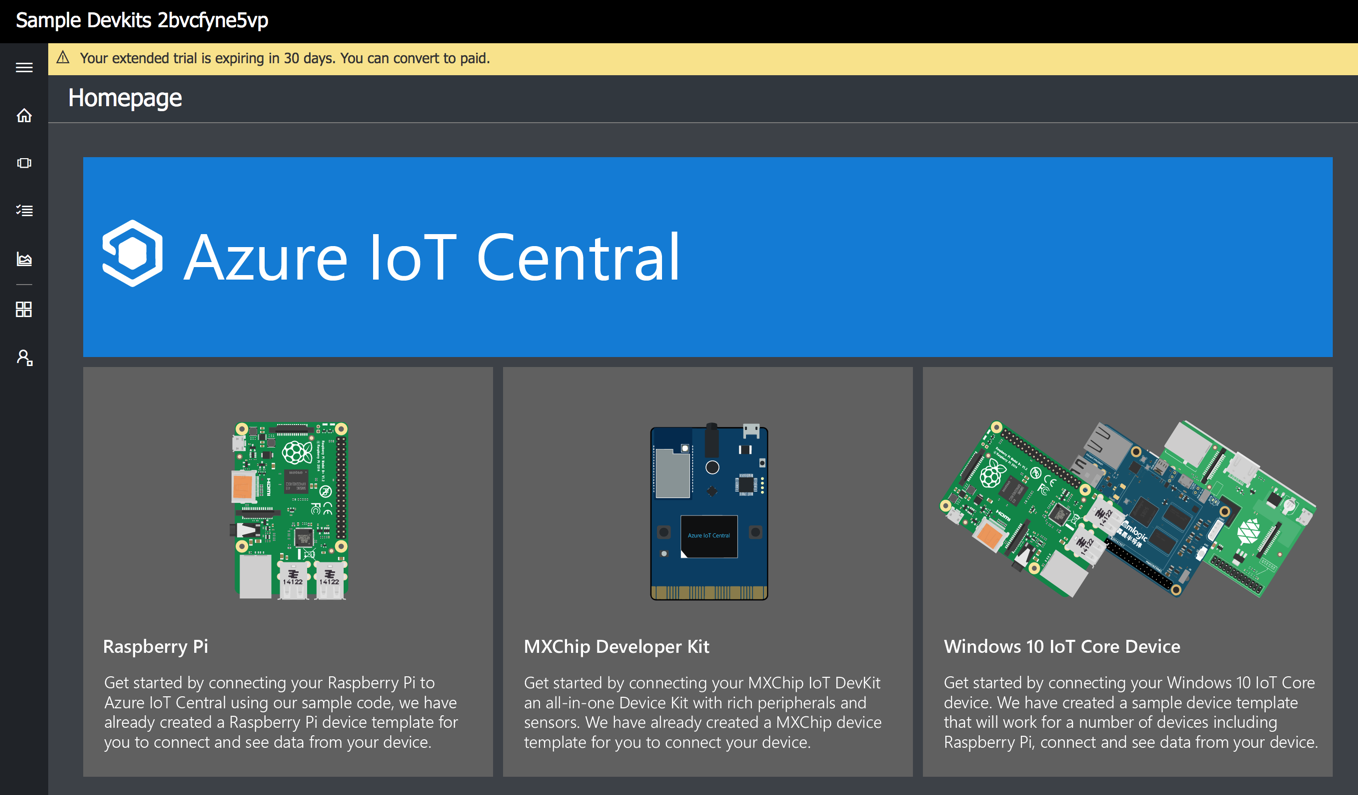Open the Devices icon in the sidebar
This screenshot has width=1358, height=795.
point(24,163)
